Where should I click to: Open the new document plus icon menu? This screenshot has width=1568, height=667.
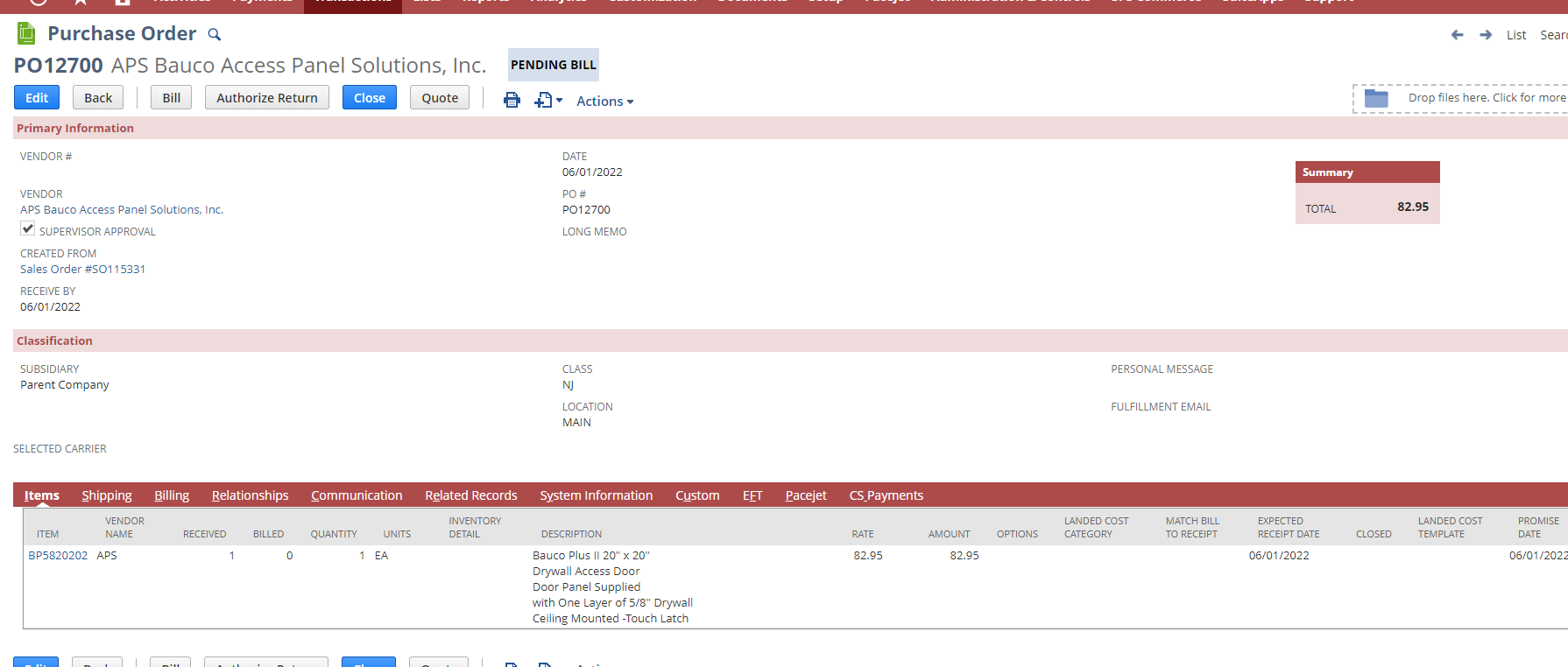(x=548, y=100)
